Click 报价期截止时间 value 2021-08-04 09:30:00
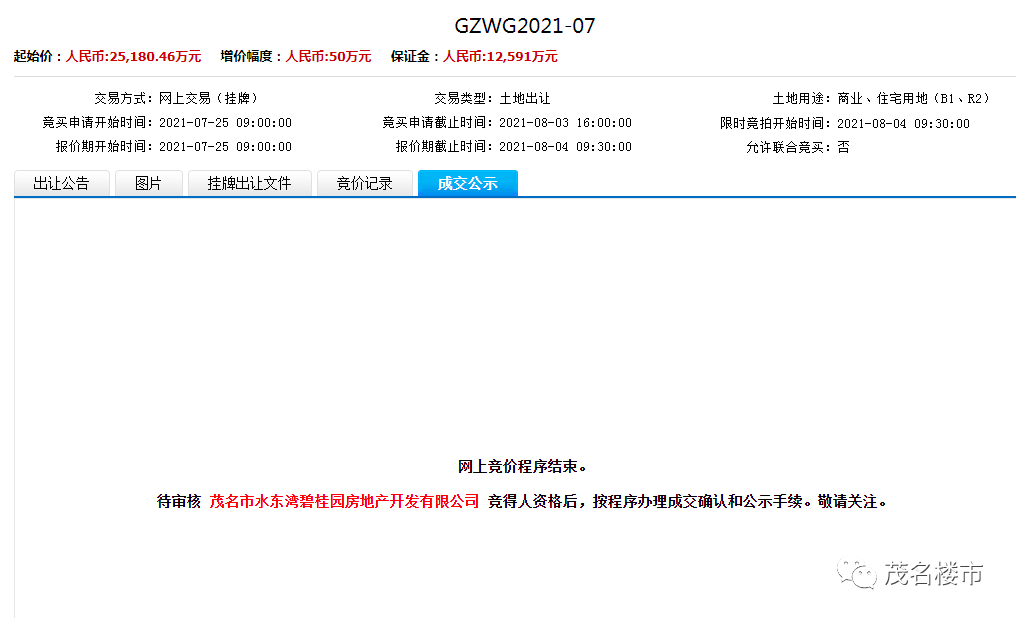 click(566, 146)
